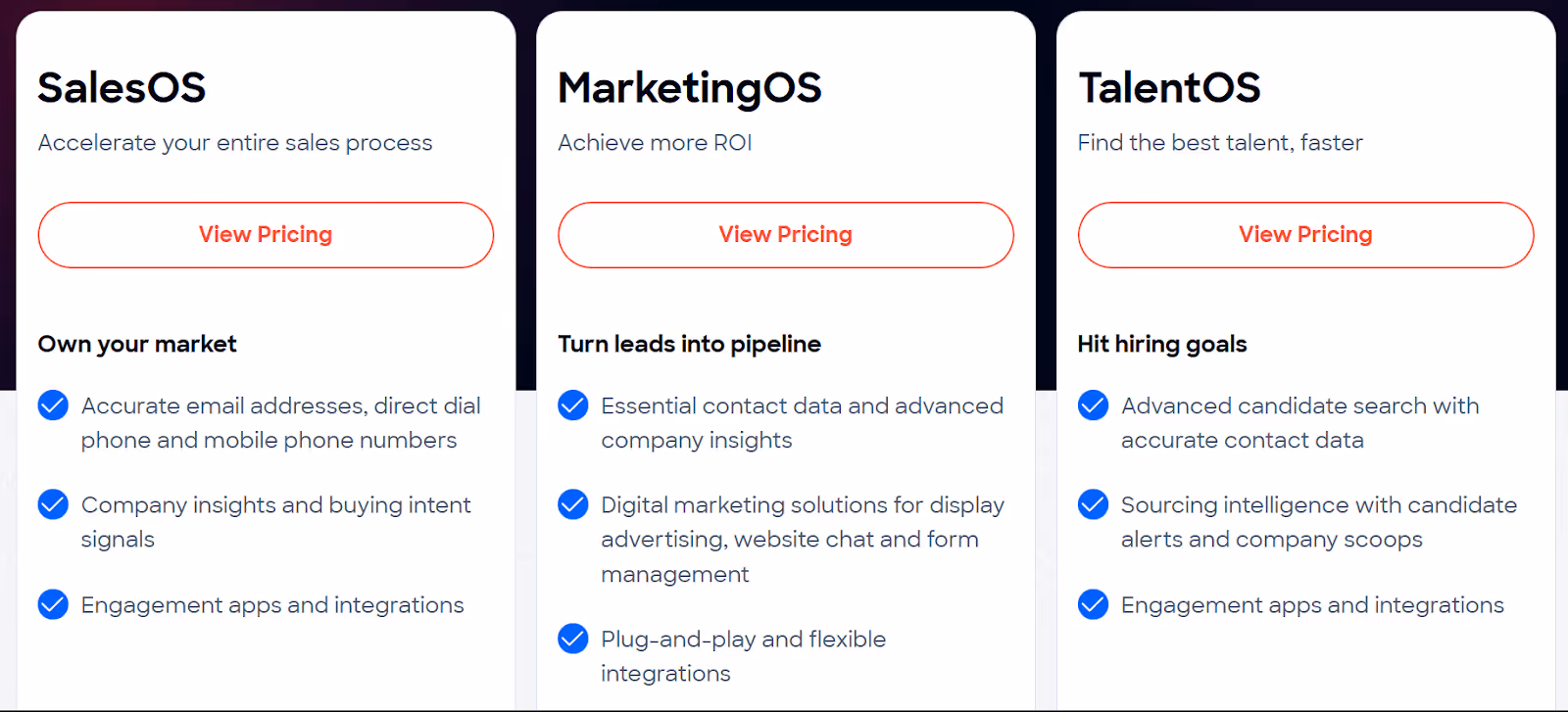Image resolution: width=1568 pixels, height=712 pixels.
Task: Click View Pricing under SalesOS
Action: [x=265, y=235]
